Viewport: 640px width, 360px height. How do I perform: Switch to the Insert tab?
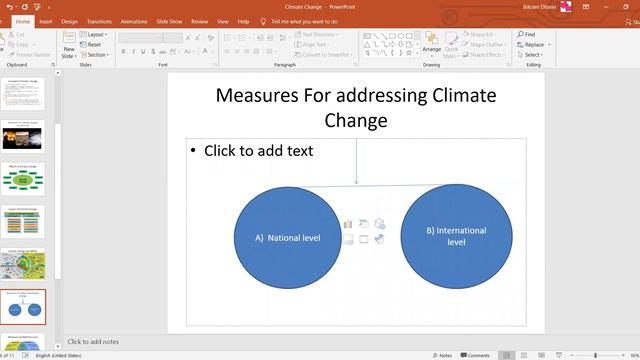(x=46, y=22)
